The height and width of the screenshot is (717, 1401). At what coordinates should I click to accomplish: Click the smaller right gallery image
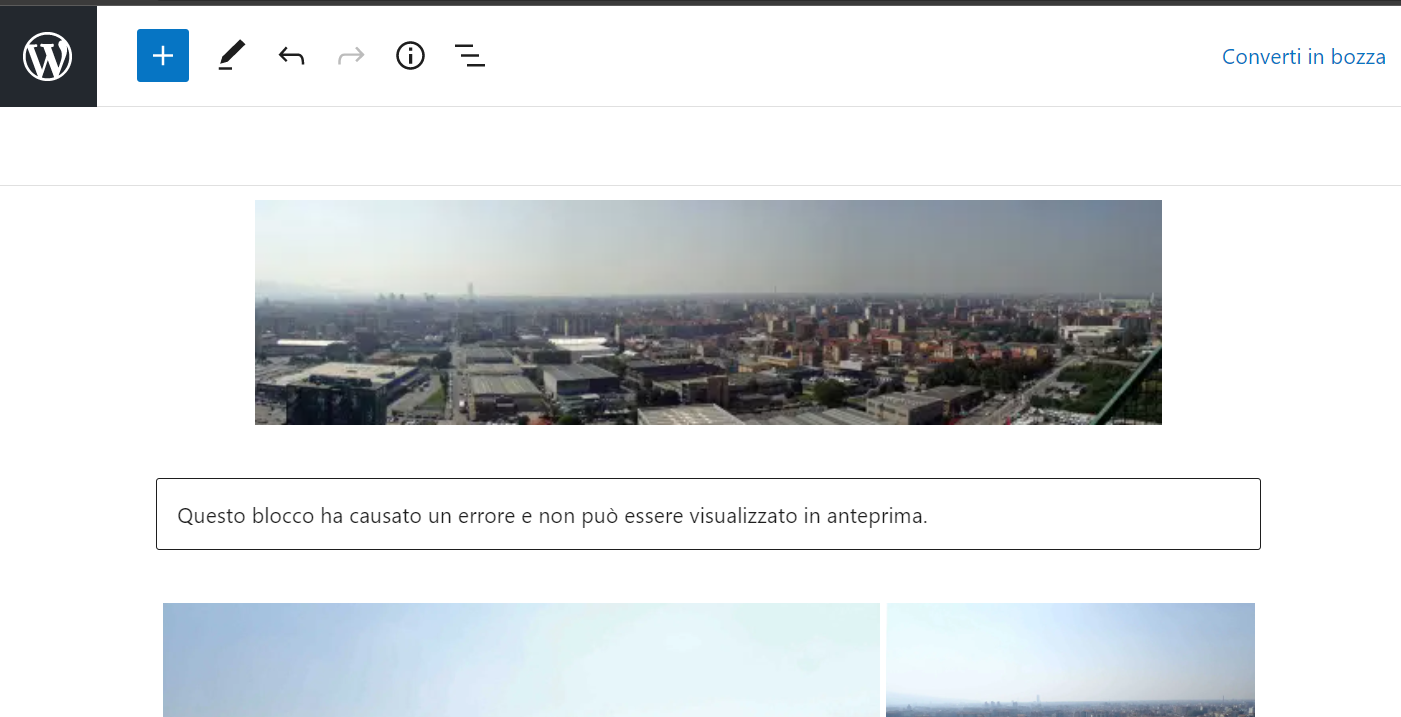pos(1070,659)
